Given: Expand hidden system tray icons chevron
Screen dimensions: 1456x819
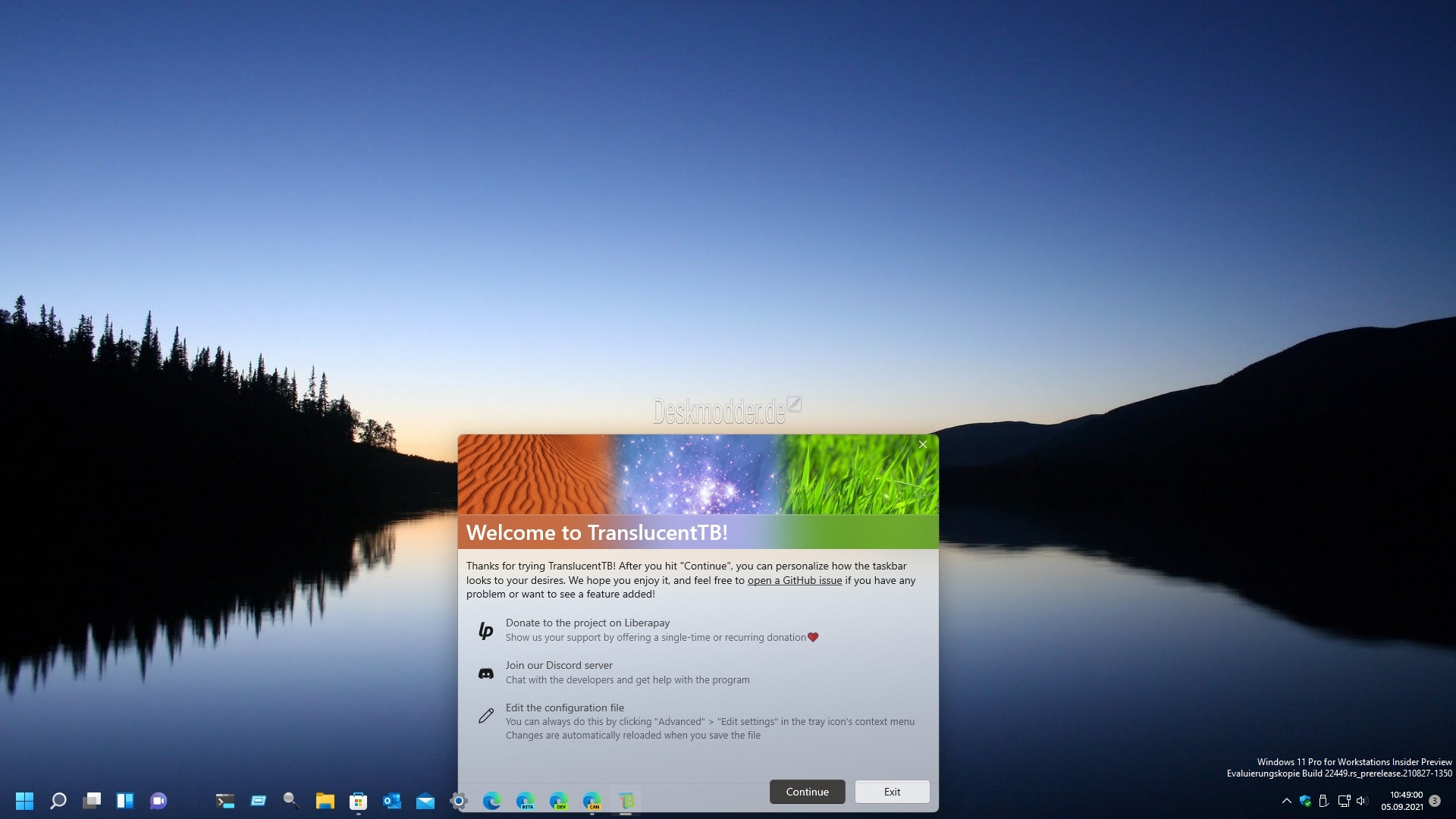Looking at the screenshot, I should click(x=1286, y=801).
